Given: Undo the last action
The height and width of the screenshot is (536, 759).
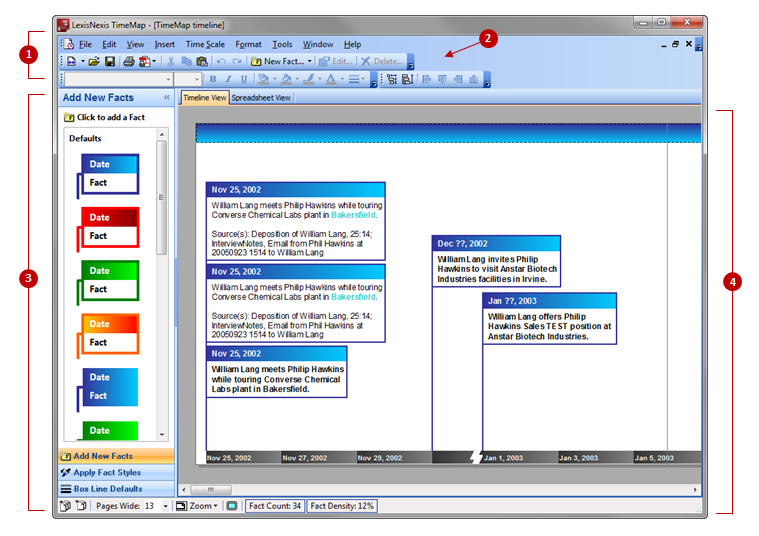Looking at the screenshot, I should [221, 61].
